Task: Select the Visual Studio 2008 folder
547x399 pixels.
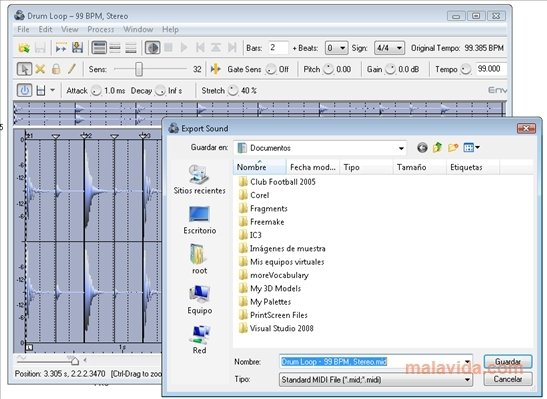Action: point(276,328)
